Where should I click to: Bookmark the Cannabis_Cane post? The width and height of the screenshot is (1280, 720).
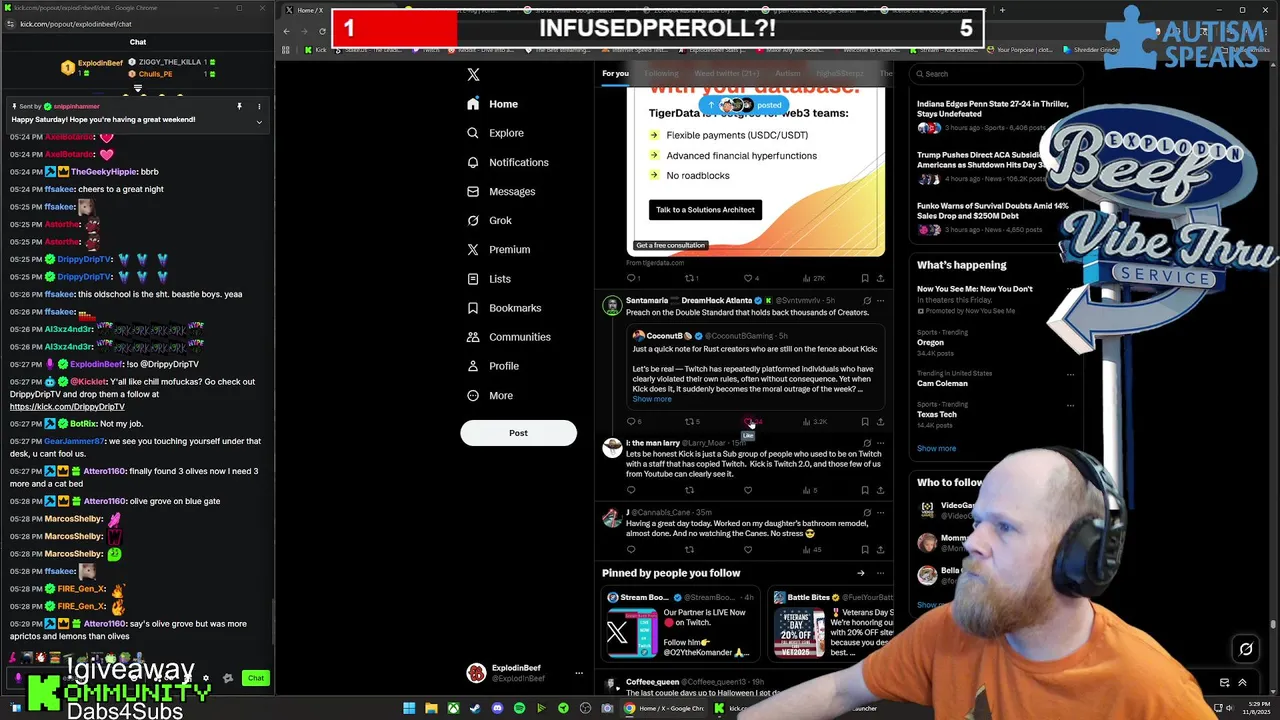865,549
